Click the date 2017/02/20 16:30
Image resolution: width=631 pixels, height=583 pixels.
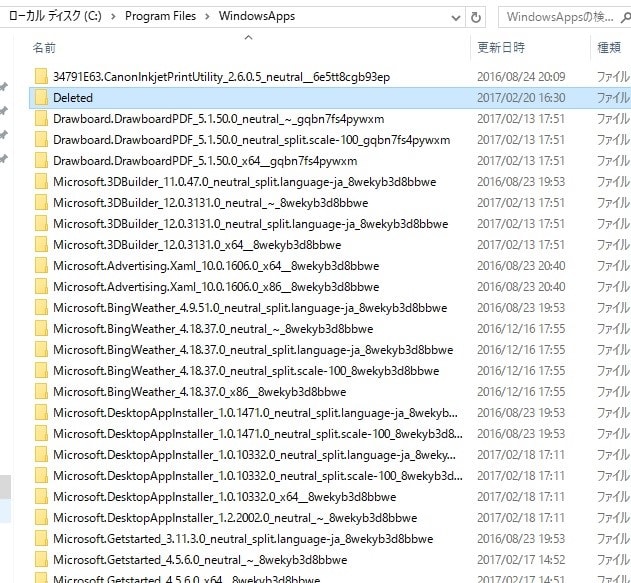(x=521, y=97)
